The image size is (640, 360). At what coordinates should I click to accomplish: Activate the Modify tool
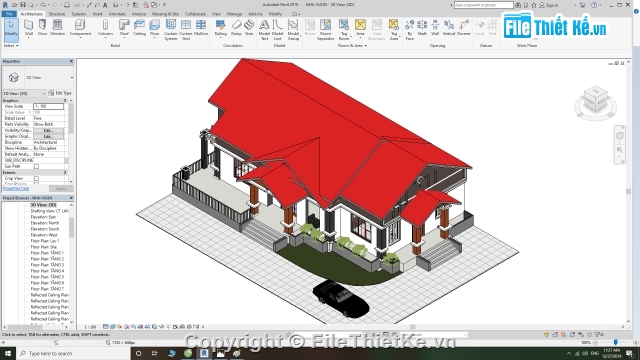pos(11,29)
